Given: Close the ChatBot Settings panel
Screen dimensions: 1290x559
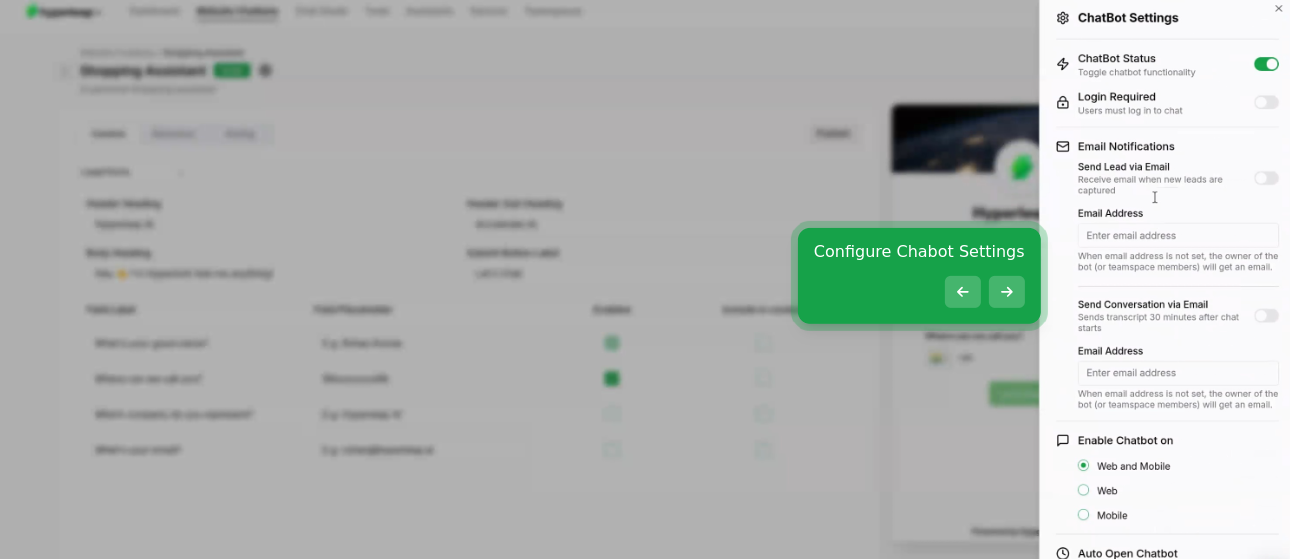Looking at the screenshot, I should [1278, 8].
